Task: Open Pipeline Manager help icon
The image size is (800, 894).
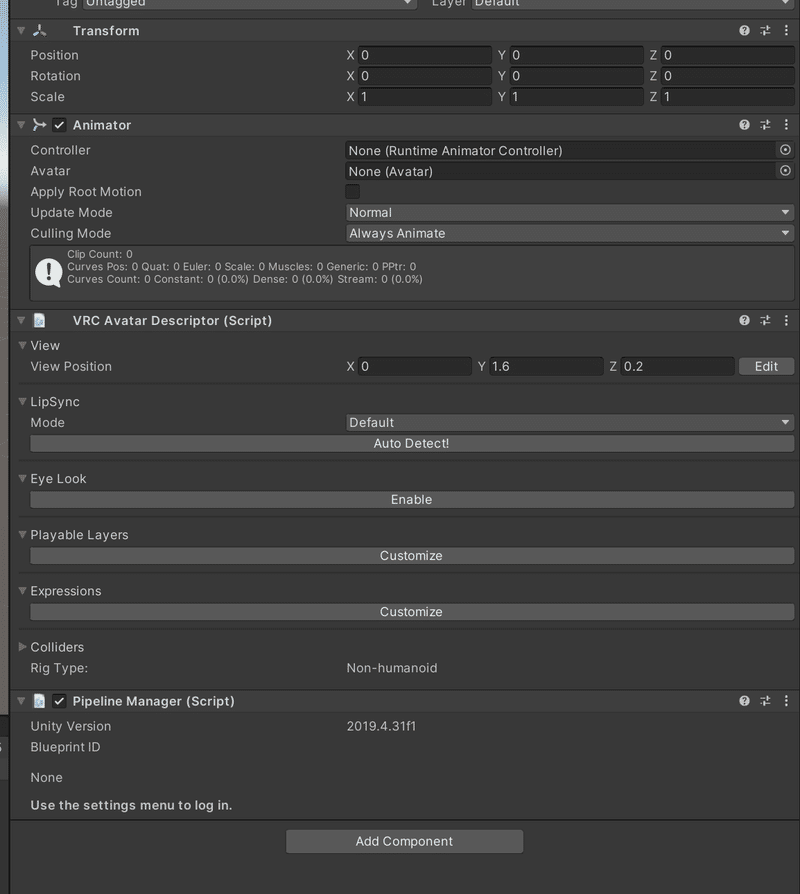Action: tap(744, 701)
